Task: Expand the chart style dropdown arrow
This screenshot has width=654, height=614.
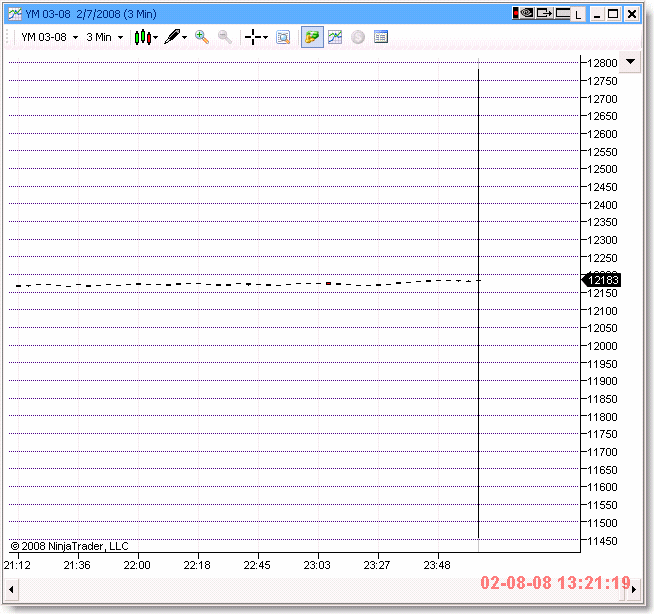Action: tap(156, 38)
